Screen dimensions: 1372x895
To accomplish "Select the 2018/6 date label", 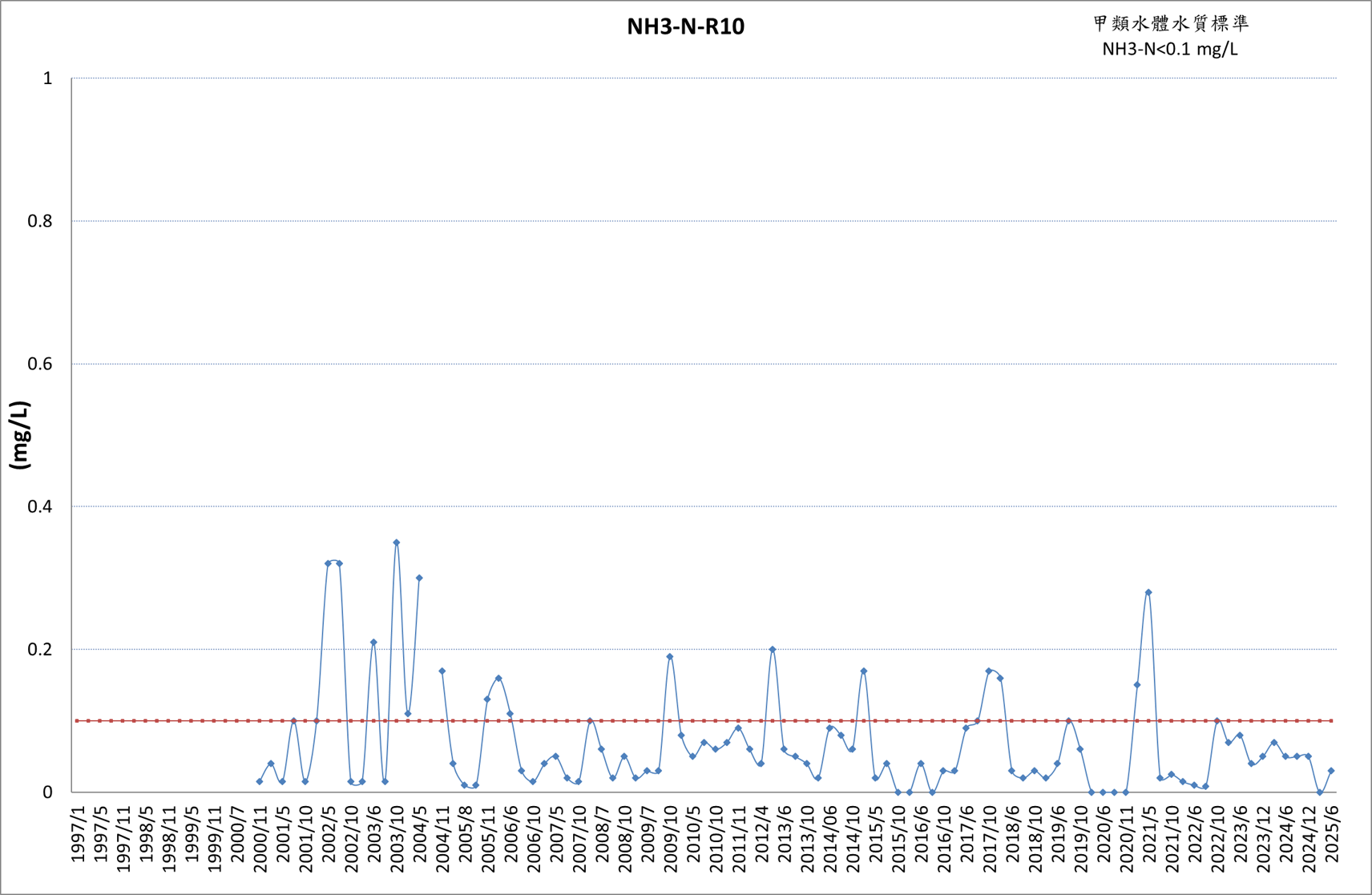I will pos(1011,835).
